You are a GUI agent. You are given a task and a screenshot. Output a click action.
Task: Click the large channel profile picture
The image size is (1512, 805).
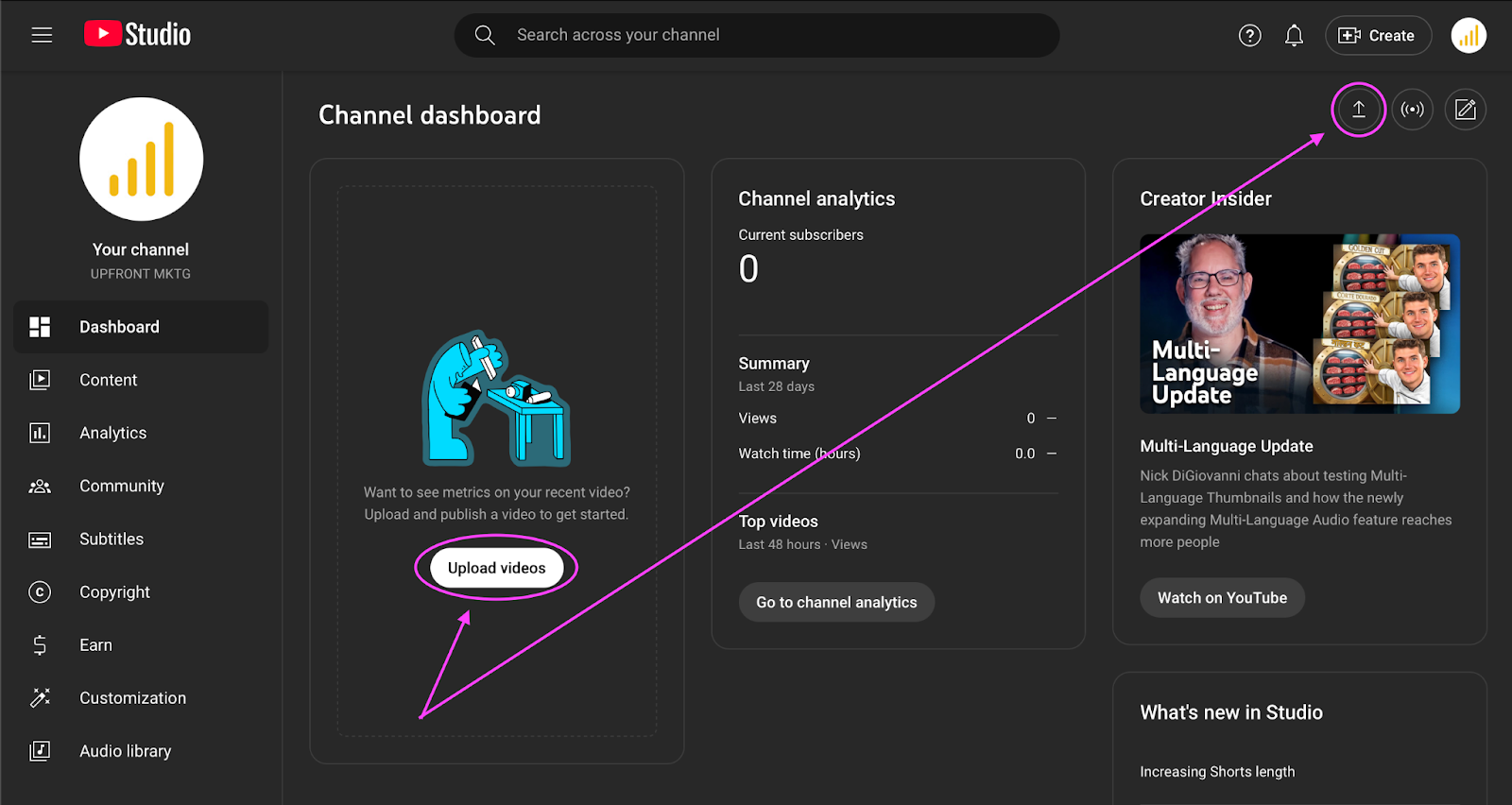[x=141, y=159]
